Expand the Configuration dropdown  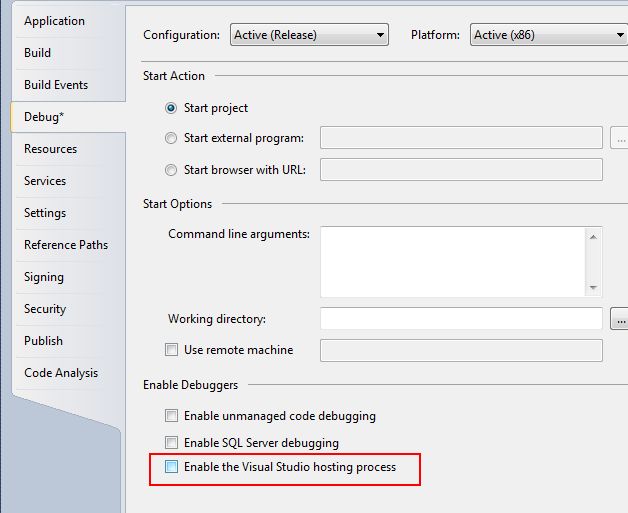pyautogui.click(x=309, y=35)
